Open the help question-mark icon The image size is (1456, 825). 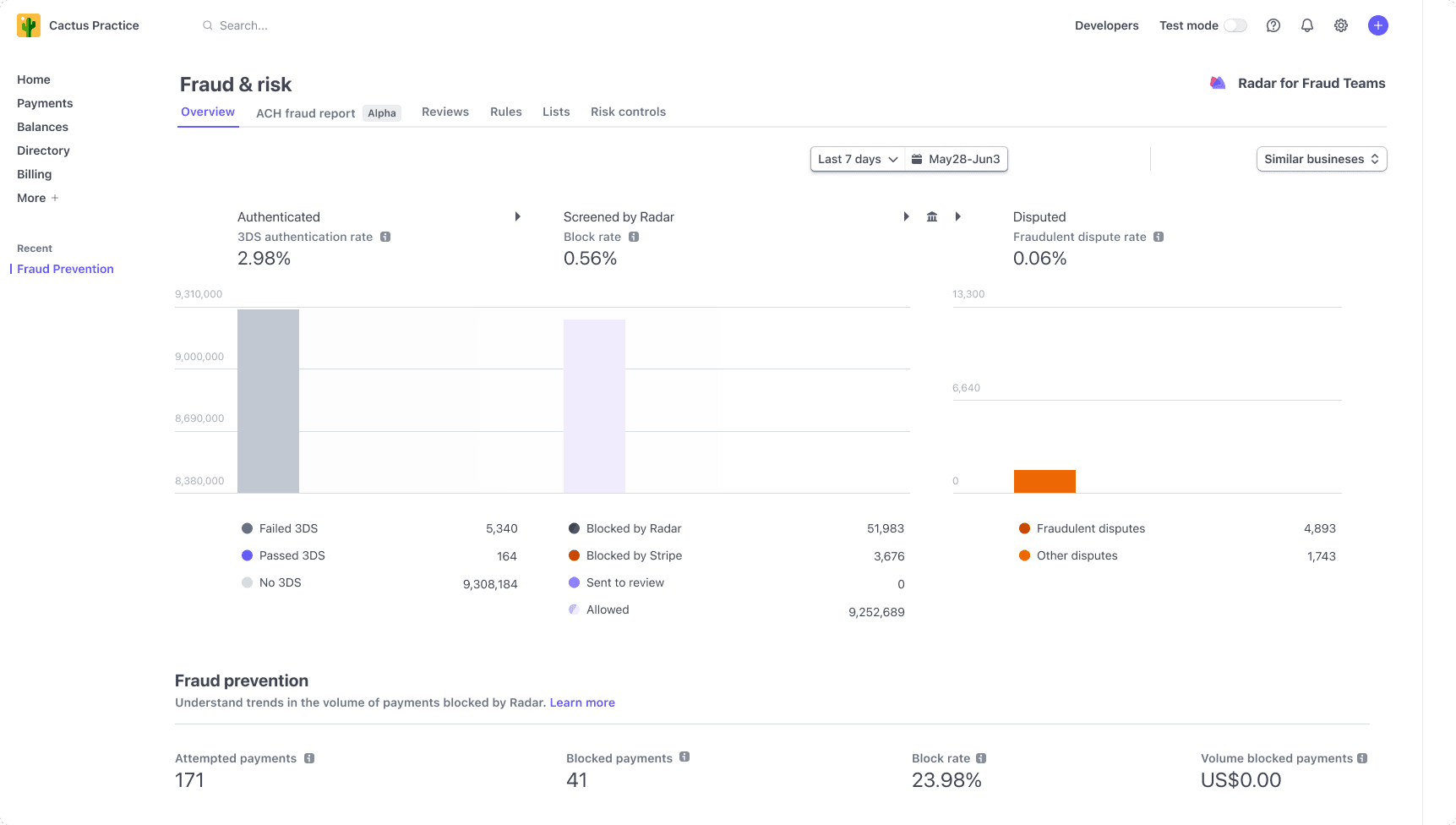[x=1273, y=25]
